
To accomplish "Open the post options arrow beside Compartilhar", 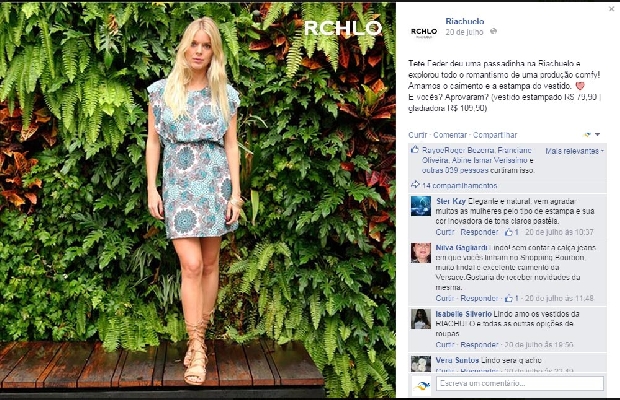I will [597, 135].
